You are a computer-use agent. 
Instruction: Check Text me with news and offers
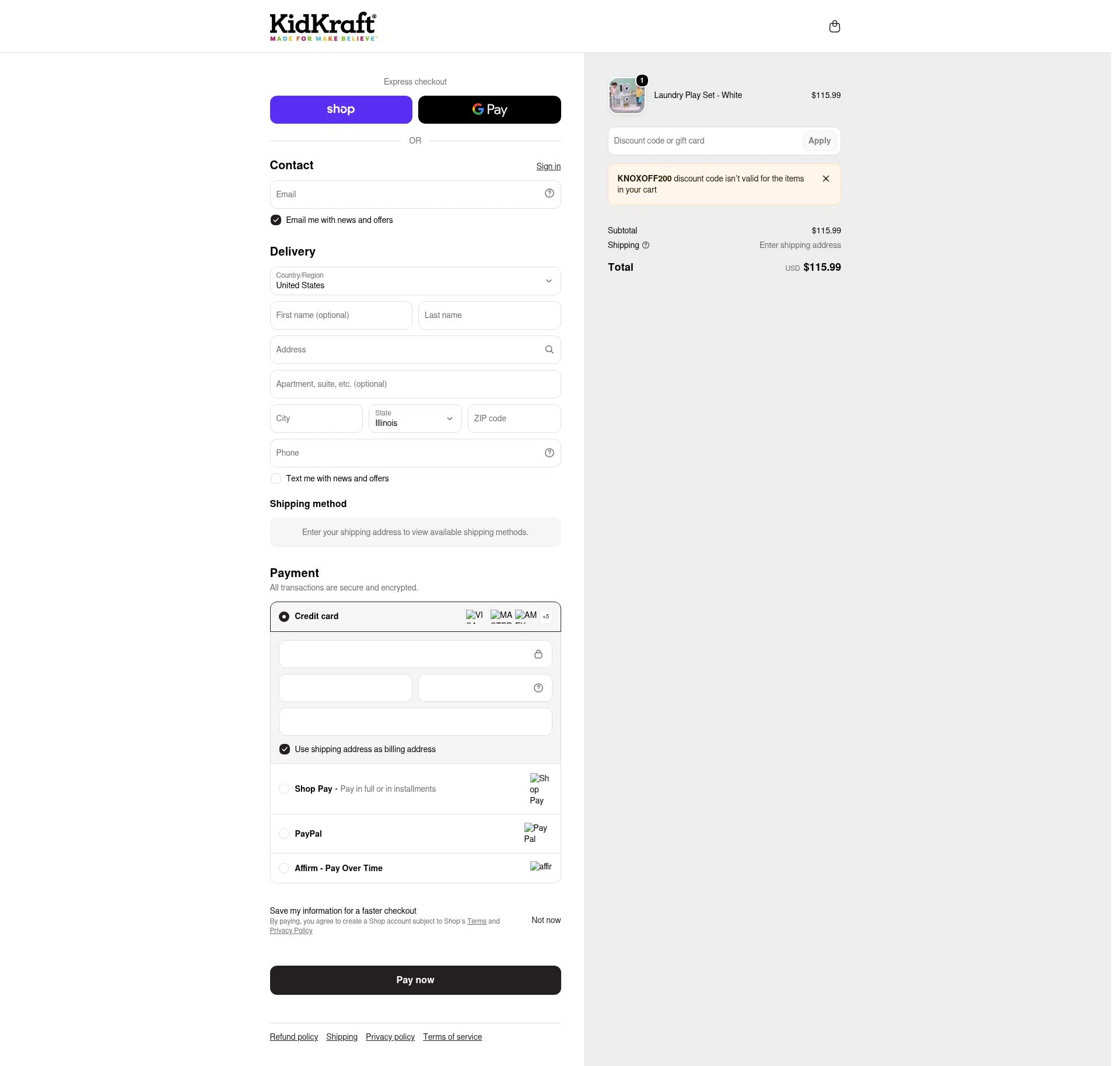[x=275, y=478]
